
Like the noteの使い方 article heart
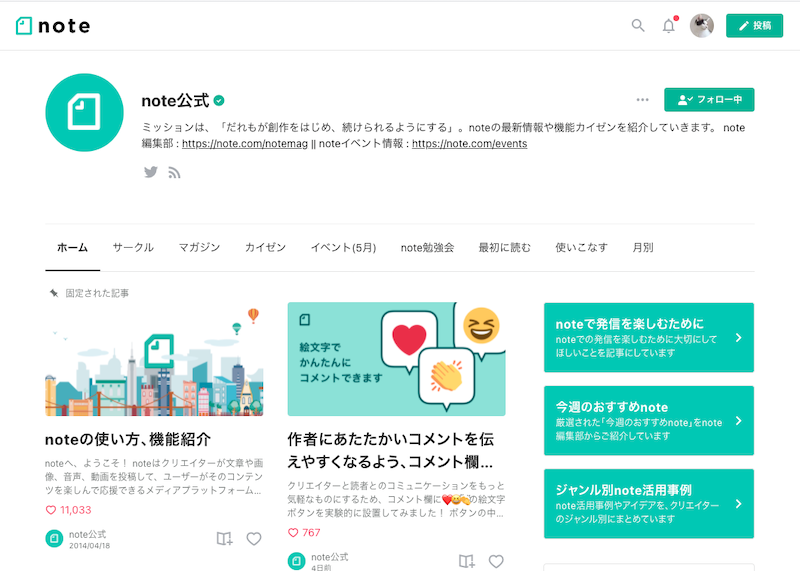254,539
